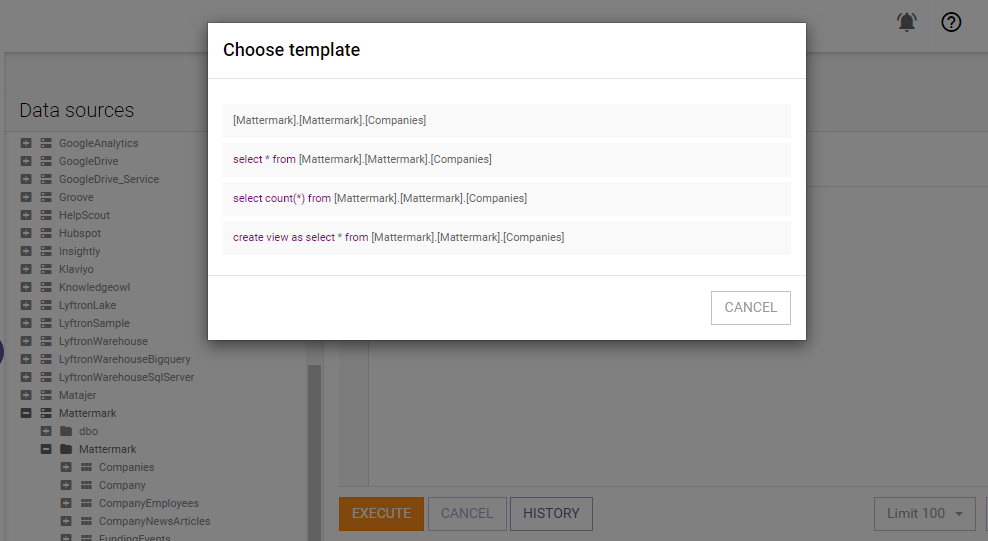Select the Hubspot data source label
Viewport: 988px width, 541px height.
pos(80,233)
